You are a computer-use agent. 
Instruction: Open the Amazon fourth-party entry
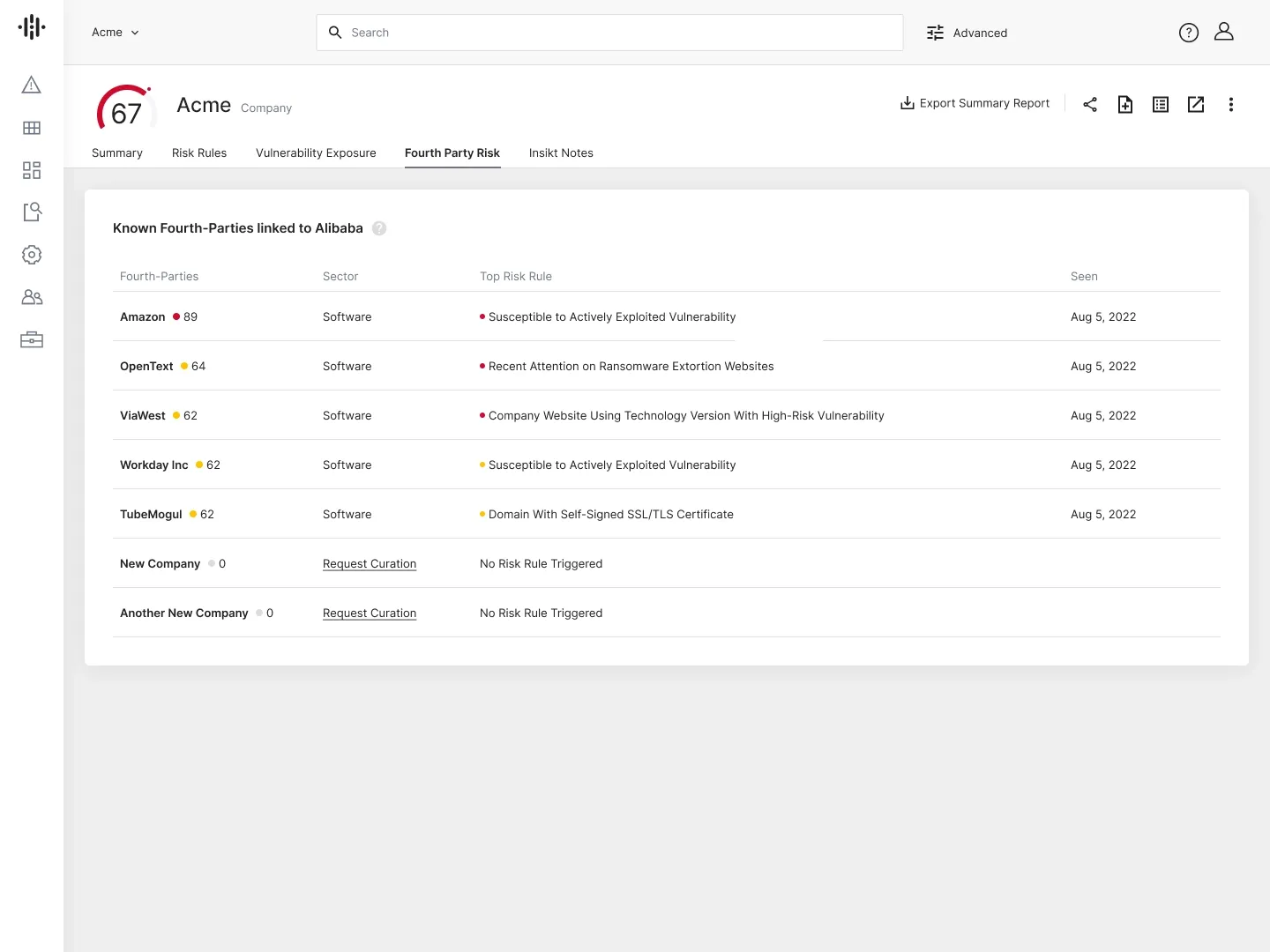143,316
